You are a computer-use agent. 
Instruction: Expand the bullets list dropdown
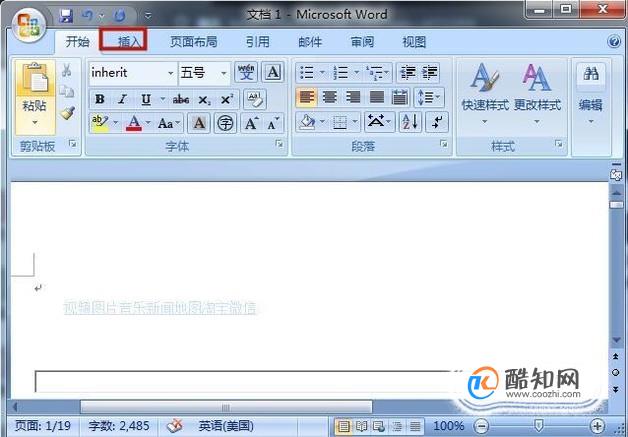pos(322,72)
